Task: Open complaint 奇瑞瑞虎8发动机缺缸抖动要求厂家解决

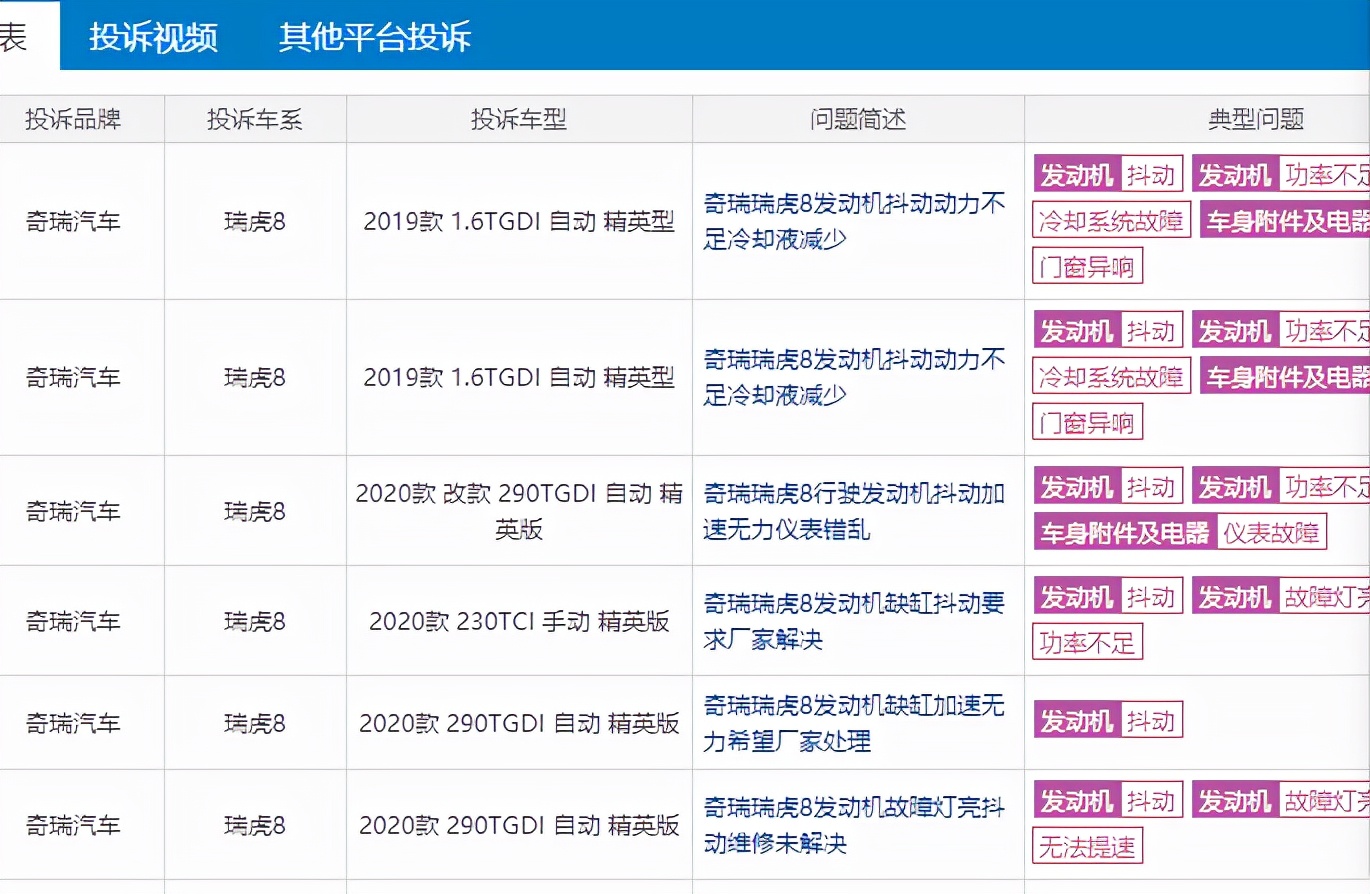Action: [856, 620]
